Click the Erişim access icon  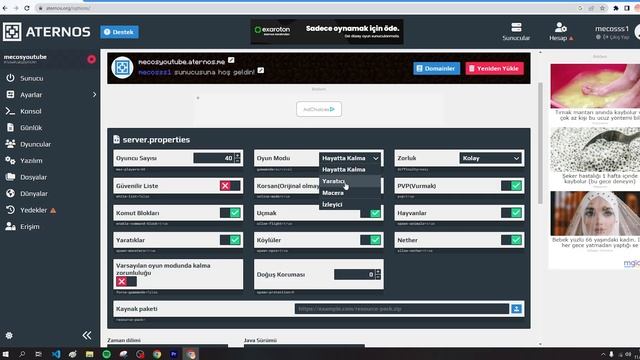pyautogui.click(x=10, y=227)
